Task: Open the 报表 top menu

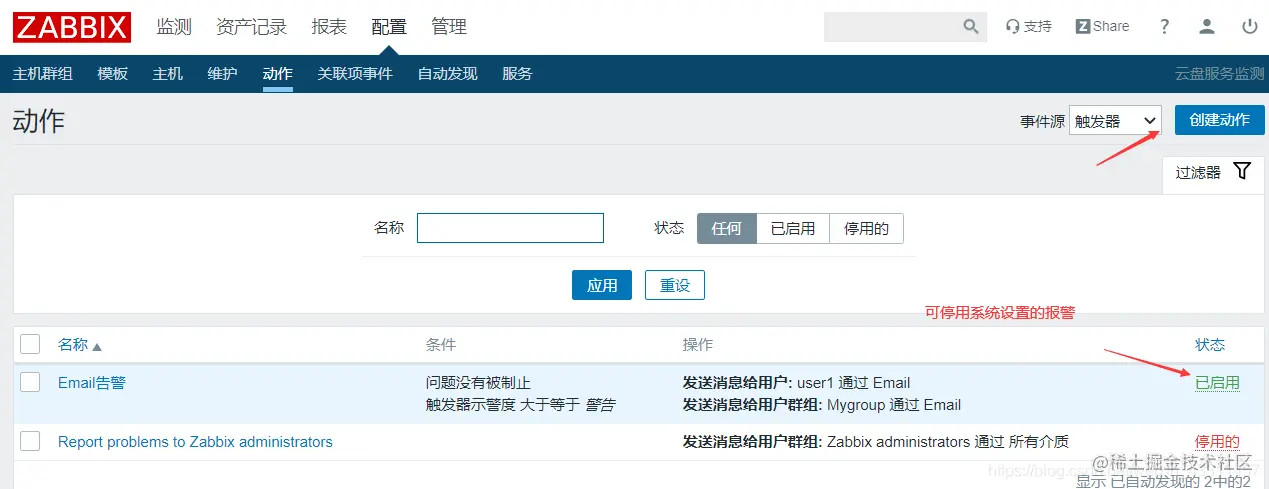Action: coord(329,27)
